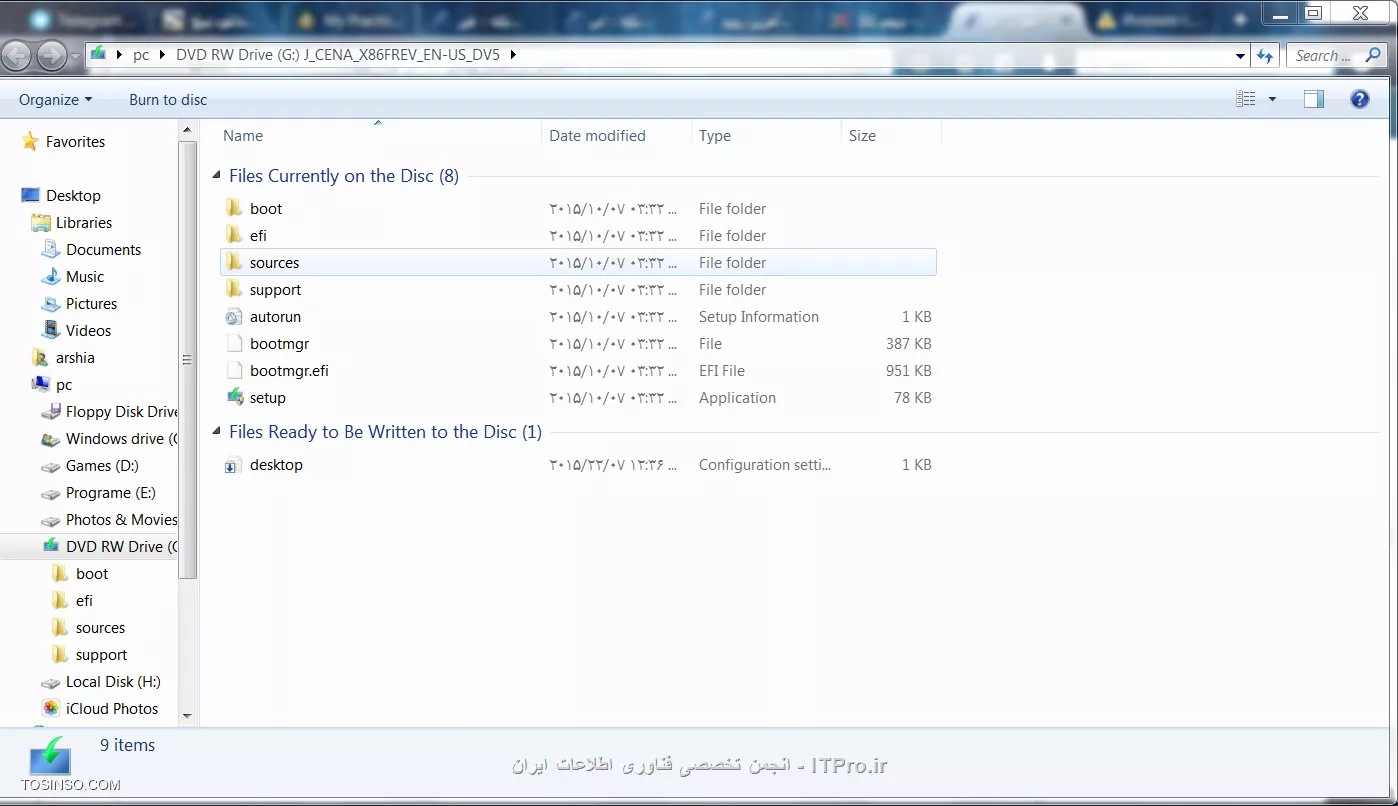Select the bootmgr file icon
The image size is (1398, 806).
tap(234, 343)
